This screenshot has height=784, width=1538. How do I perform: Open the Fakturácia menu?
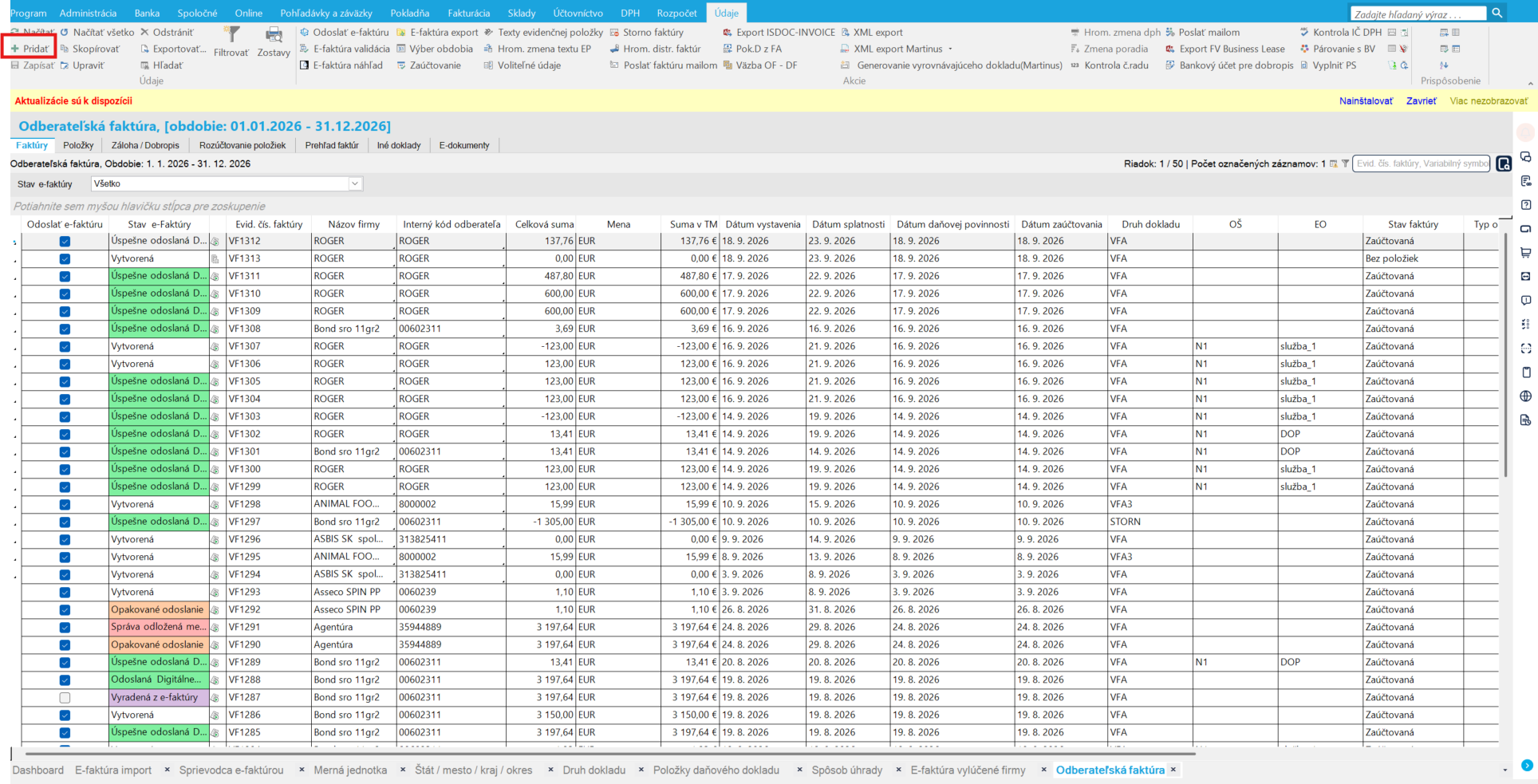pyautogui.click(x=468, y=13)
